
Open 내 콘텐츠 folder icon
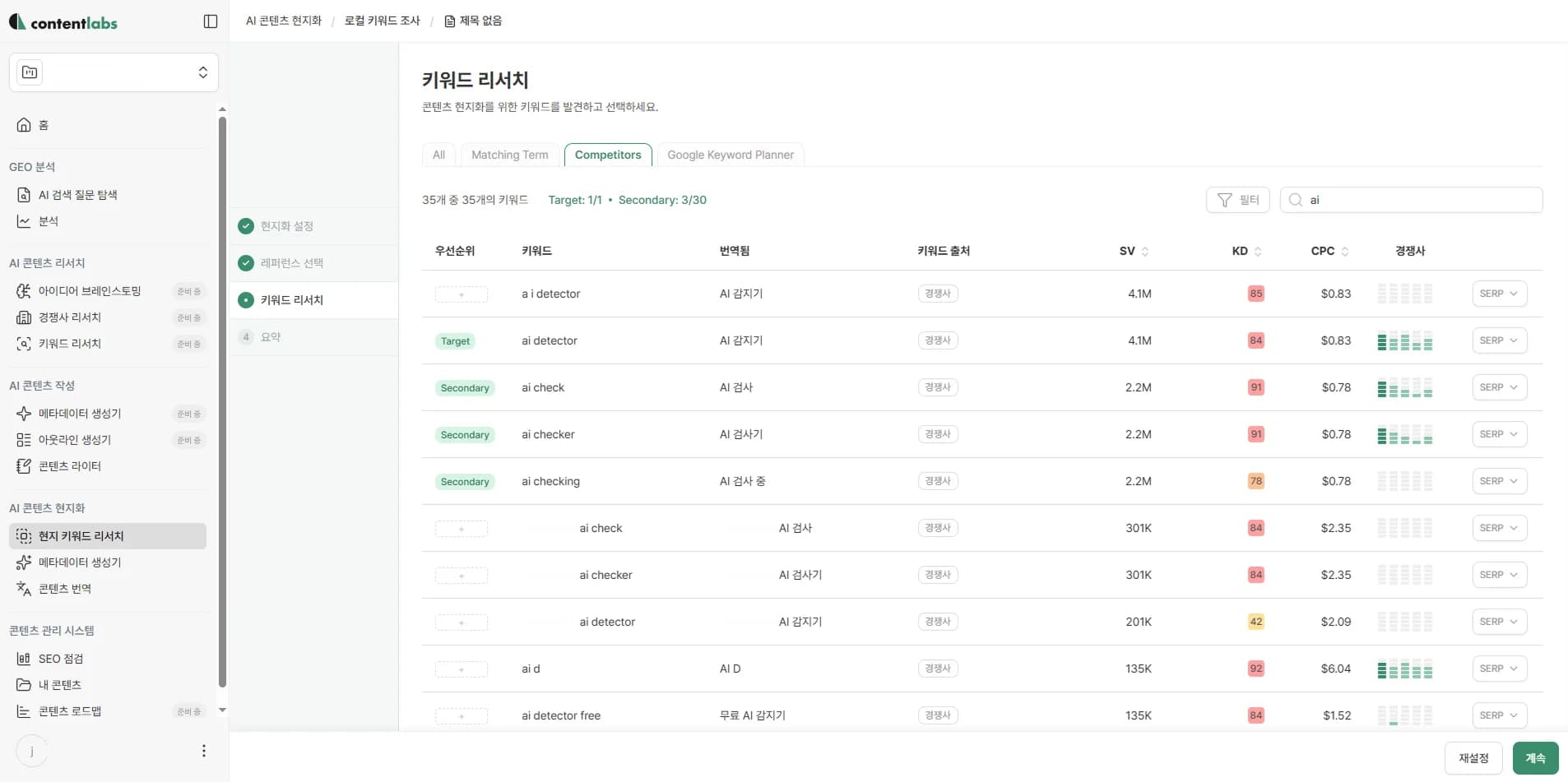24,685
